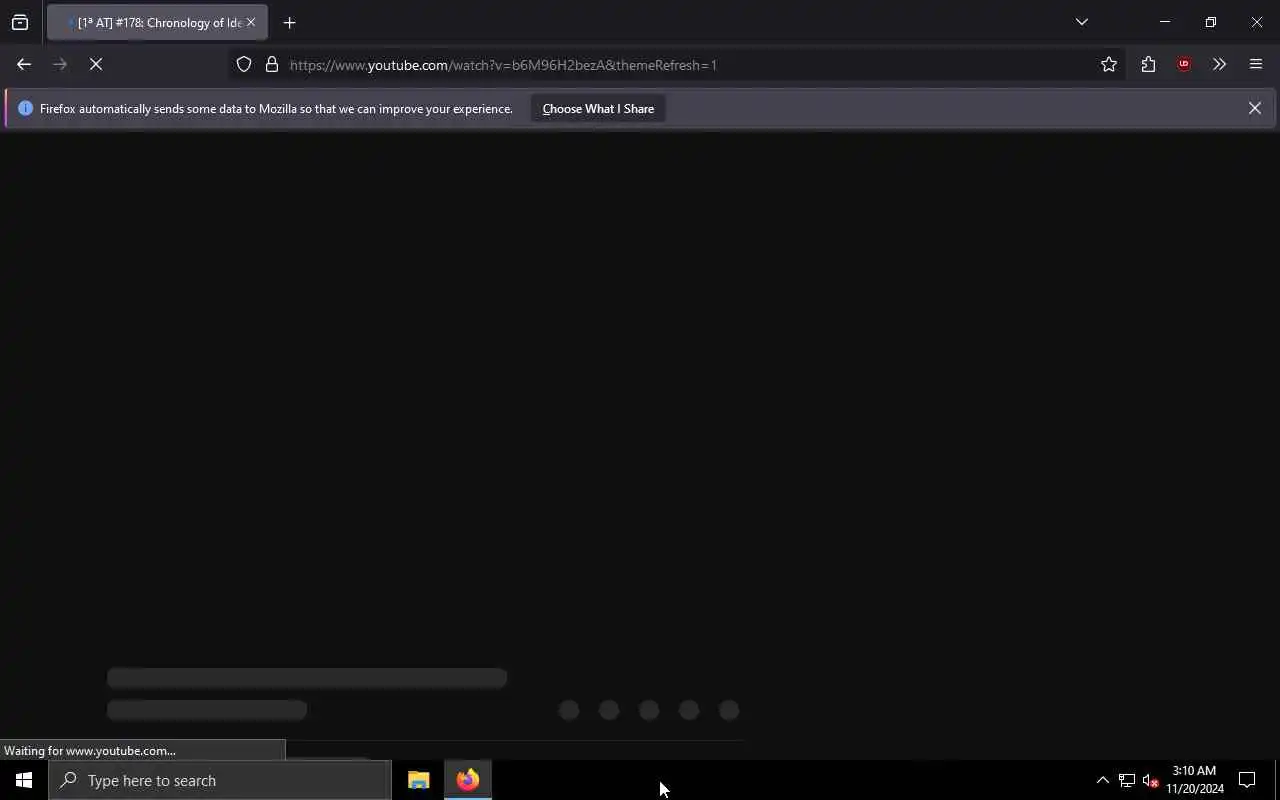
Task: View site security padlock info
Action: 271,65
